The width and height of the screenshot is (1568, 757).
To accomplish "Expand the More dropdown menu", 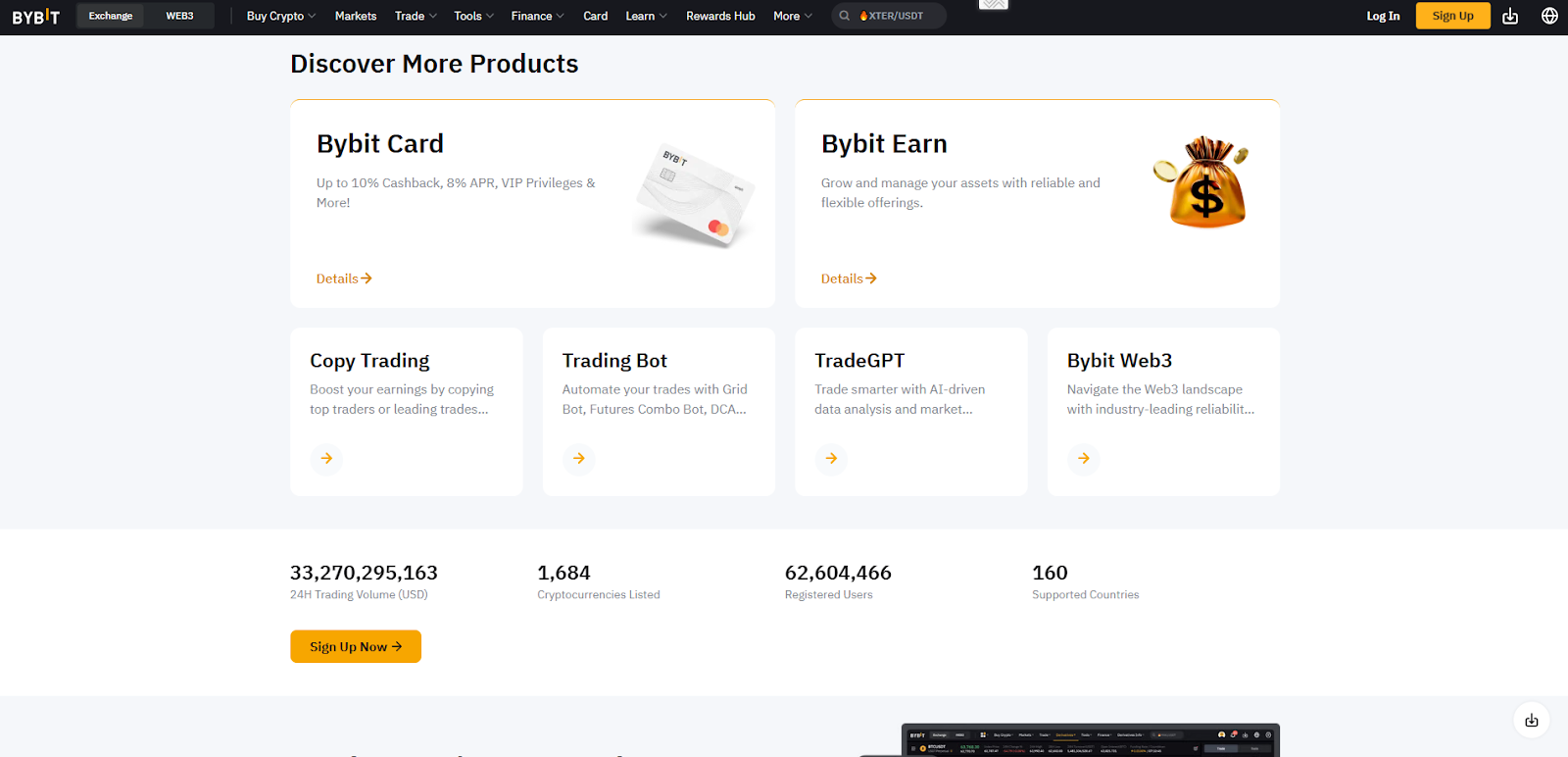I will coord(793,16).
